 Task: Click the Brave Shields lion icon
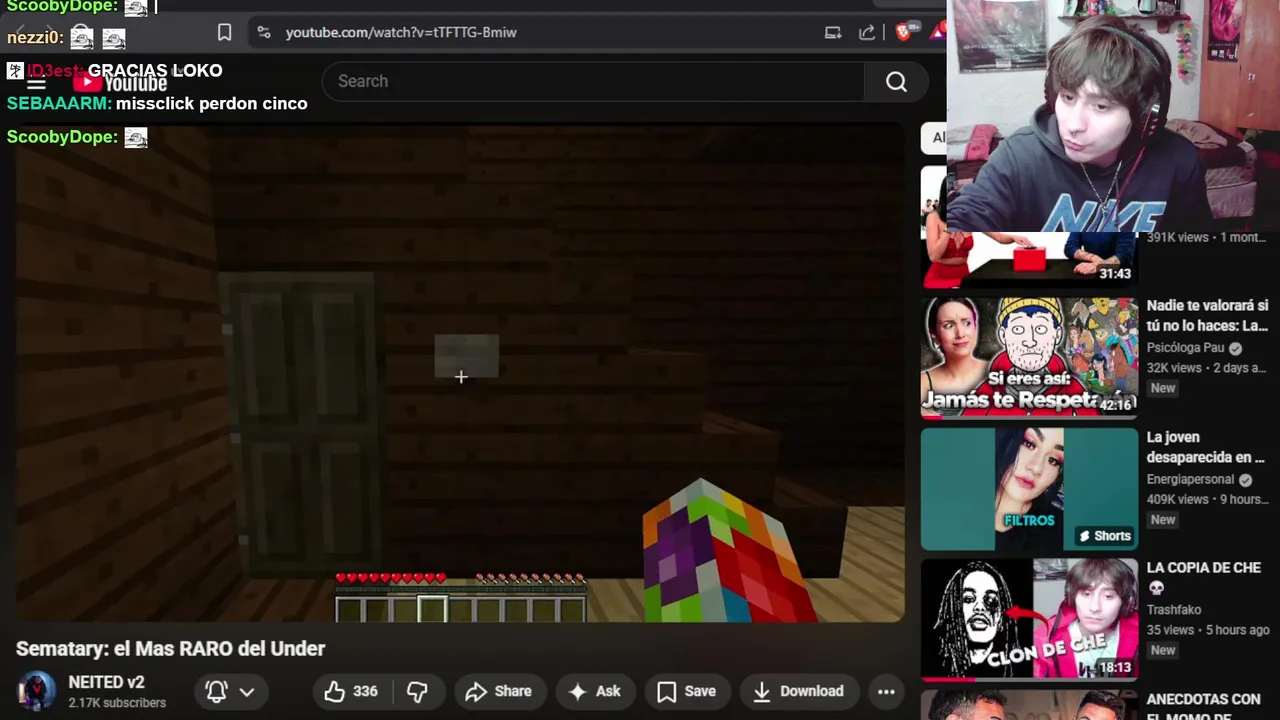904,32
